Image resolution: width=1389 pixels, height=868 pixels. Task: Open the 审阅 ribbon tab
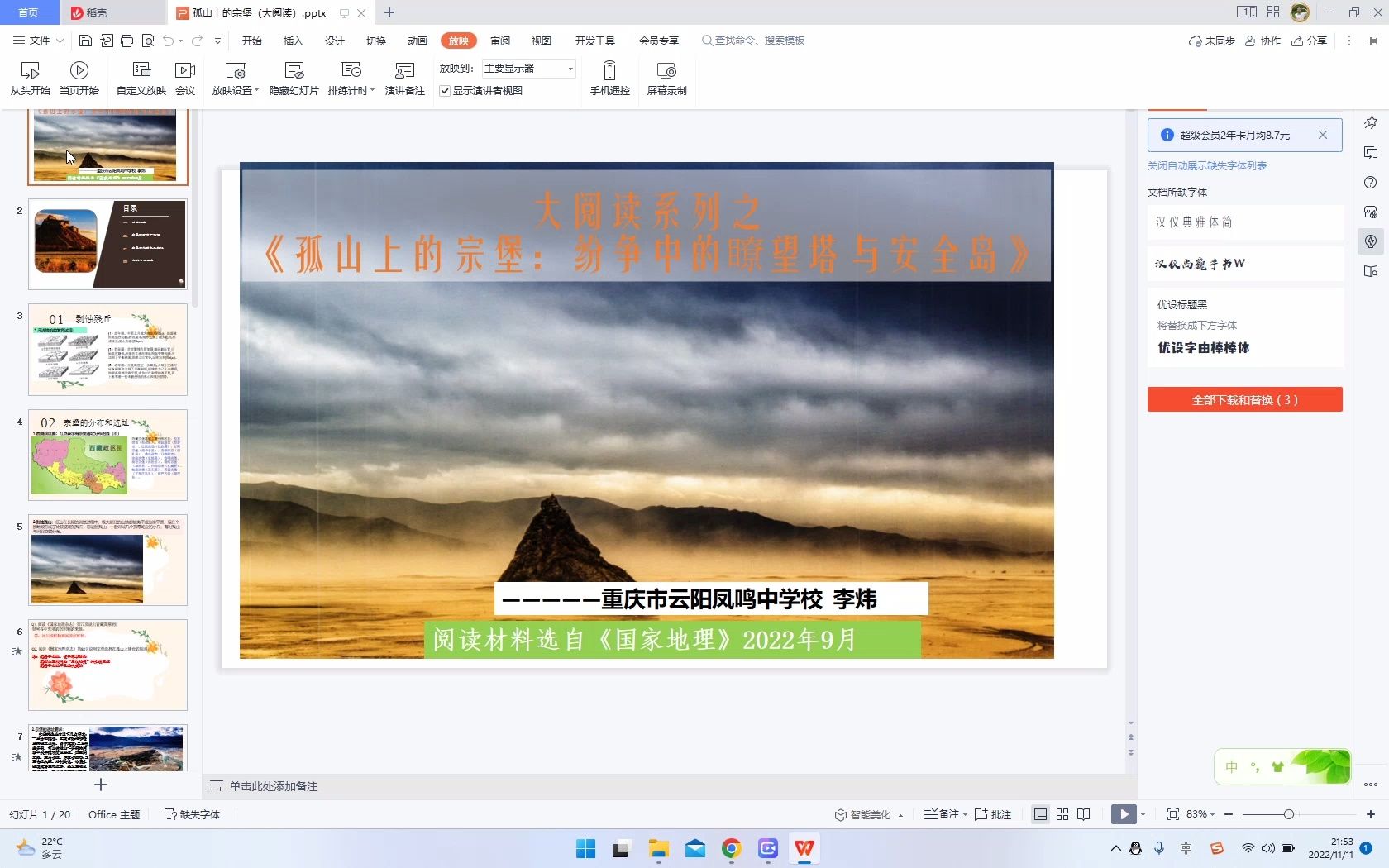[x=499, y=41]
